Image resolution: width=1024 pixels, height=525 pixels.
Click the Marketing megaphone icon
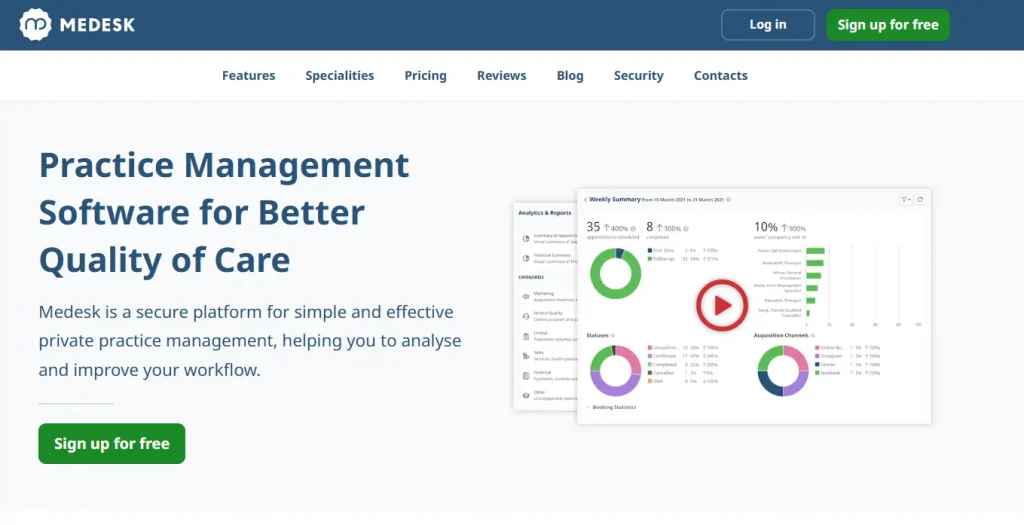(x=526, y=296)
